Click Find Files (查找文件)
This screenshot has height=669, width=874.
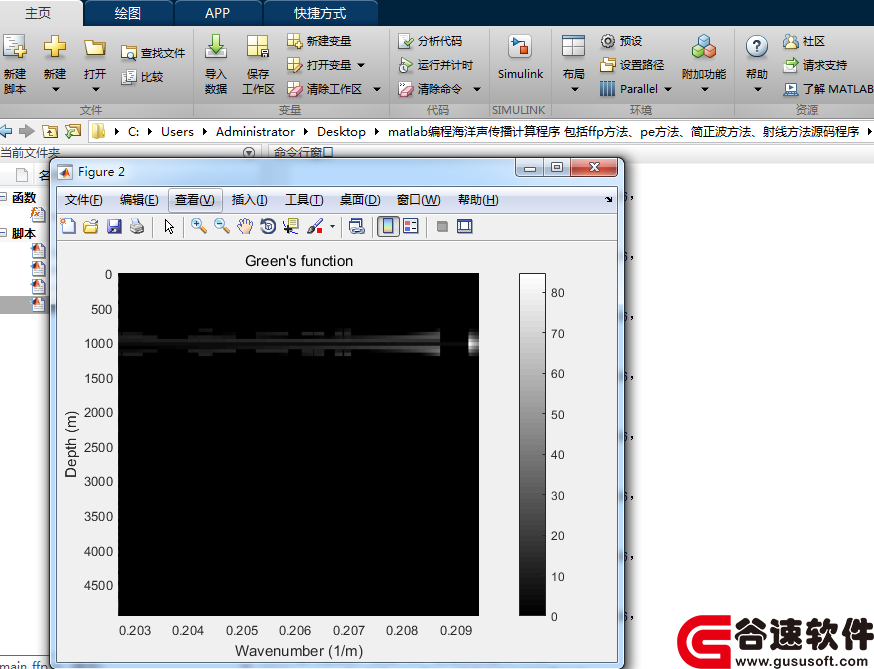153,53
